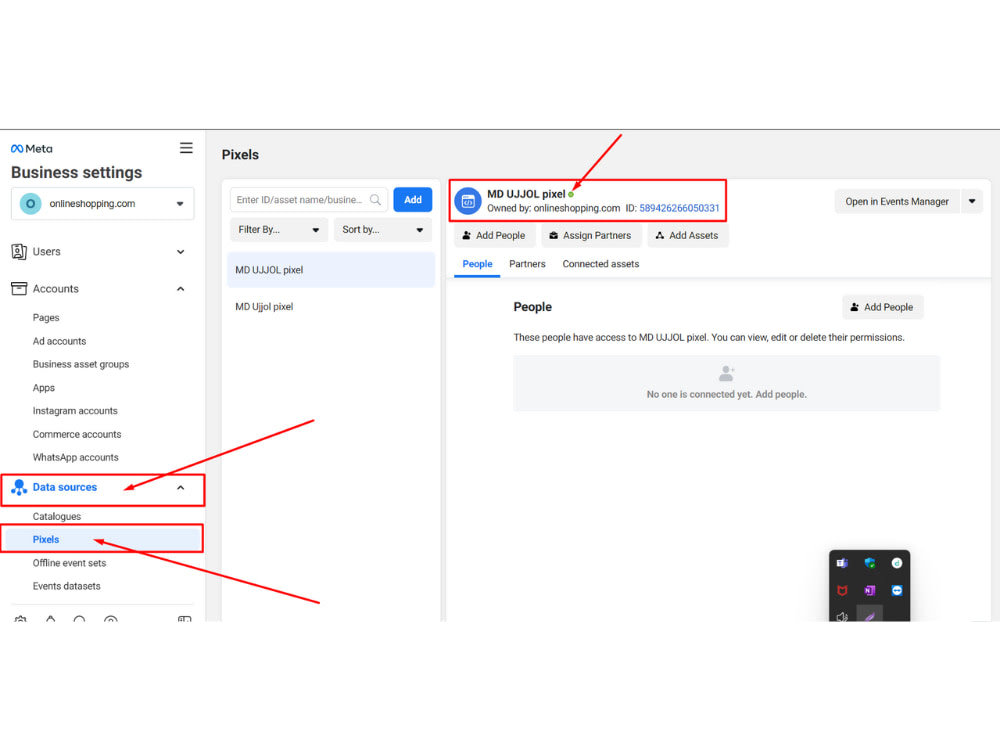Click Add People in pixel toolbar
This screenshot has width=1000, height=750.
coord(494,235)
